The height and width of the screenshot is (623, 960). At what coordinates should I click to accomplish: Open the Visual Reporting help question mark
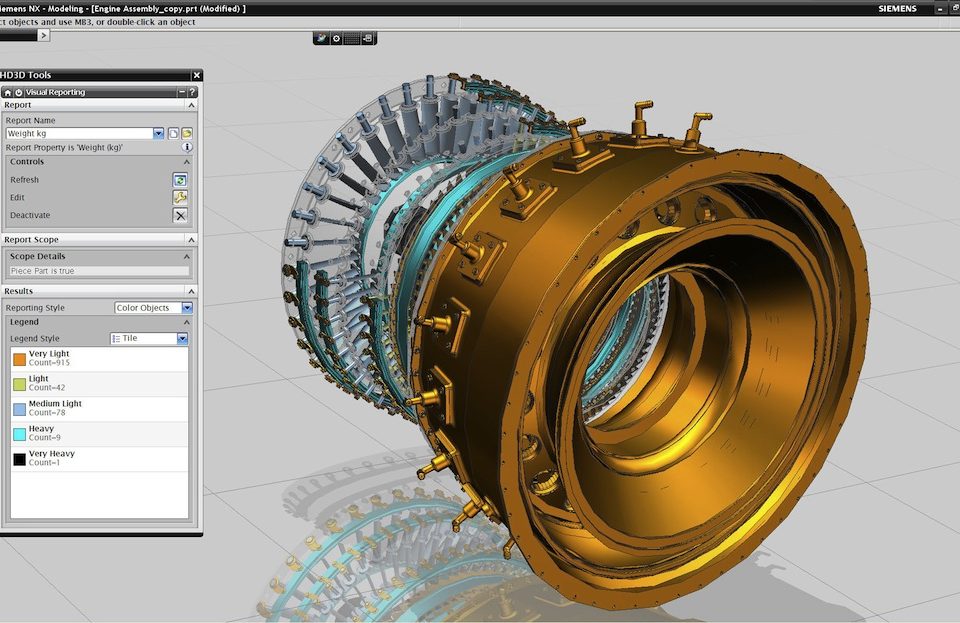192,92
